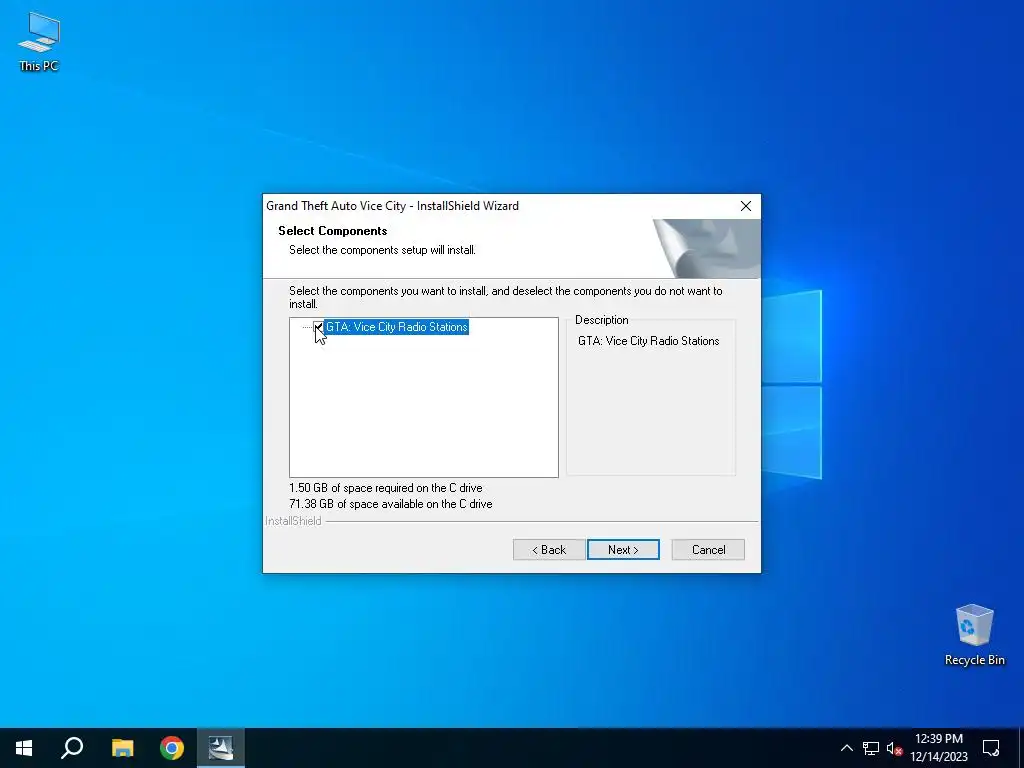Select the installer icon in taskbar

[x=221, y=748]
